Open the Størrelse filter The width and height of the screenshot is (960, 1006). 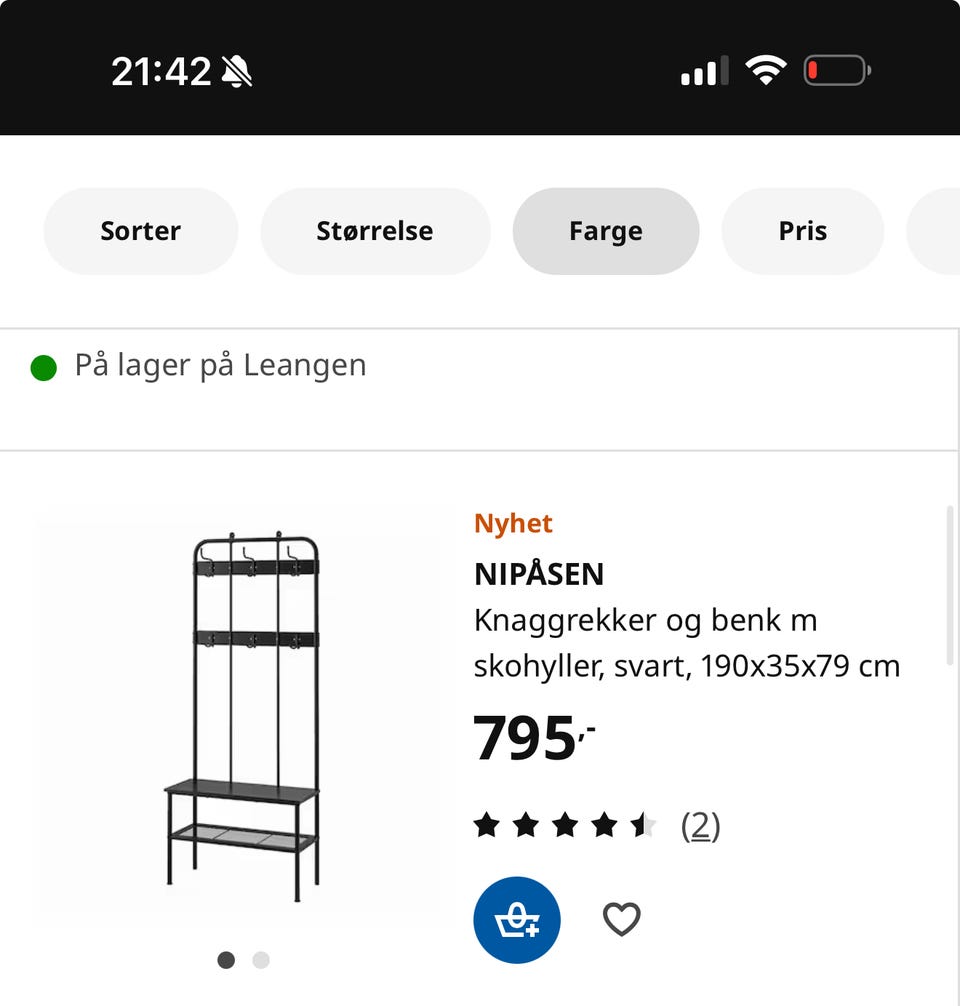[375, 231]
